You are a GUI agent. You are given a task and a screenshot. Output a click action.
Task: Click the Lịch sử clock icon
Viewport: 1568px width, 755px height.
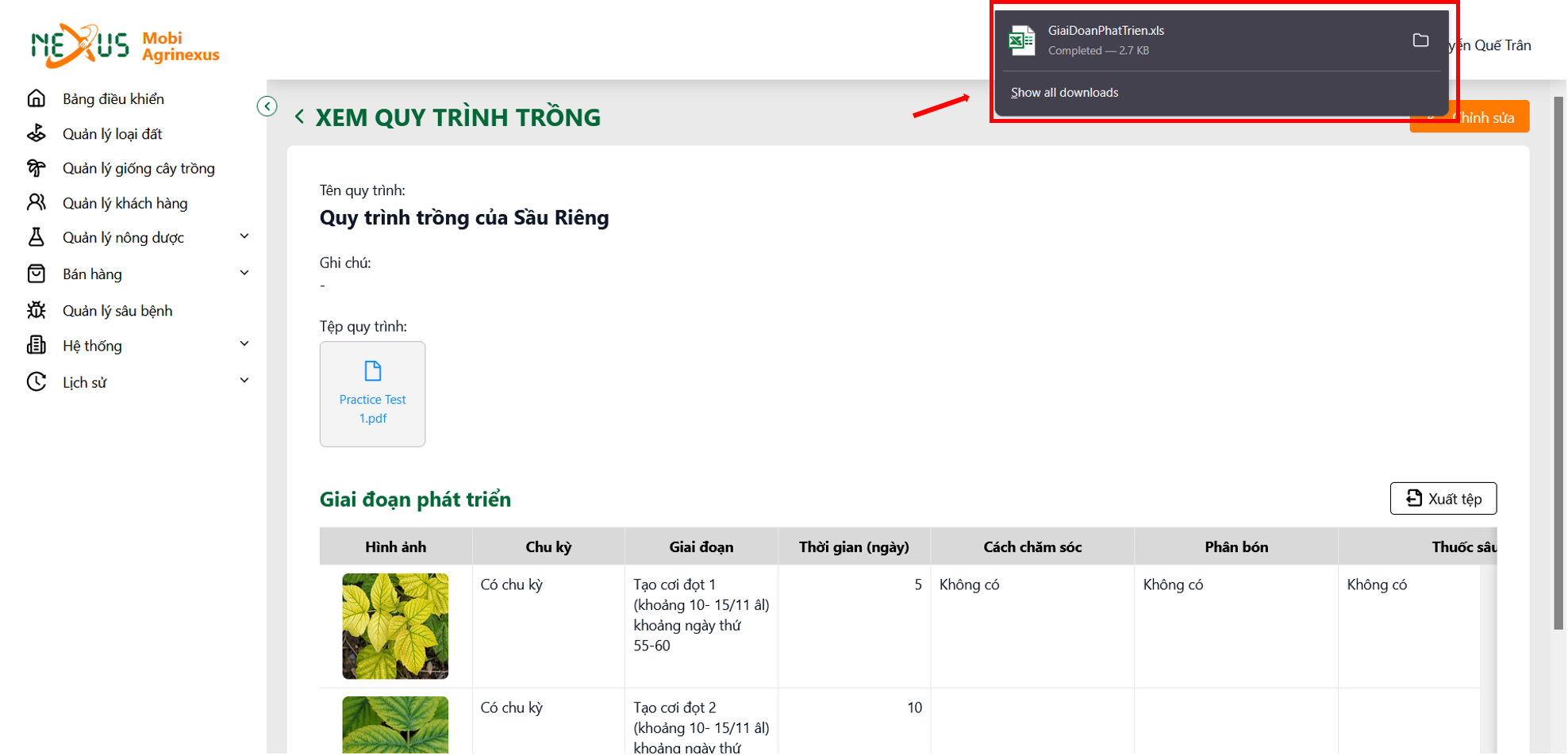pos(37,381)
